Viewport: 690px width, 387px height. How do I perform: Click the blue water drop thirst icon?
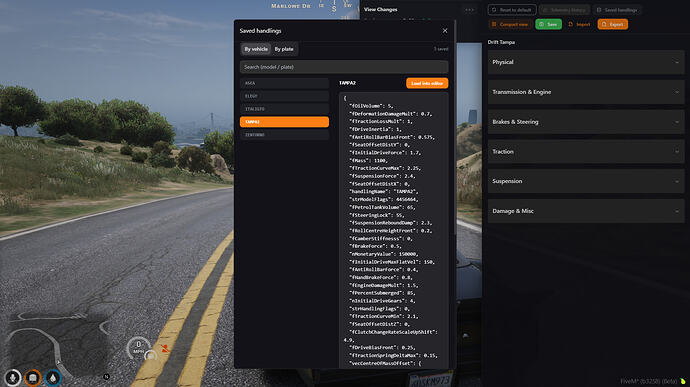point(53,378)
